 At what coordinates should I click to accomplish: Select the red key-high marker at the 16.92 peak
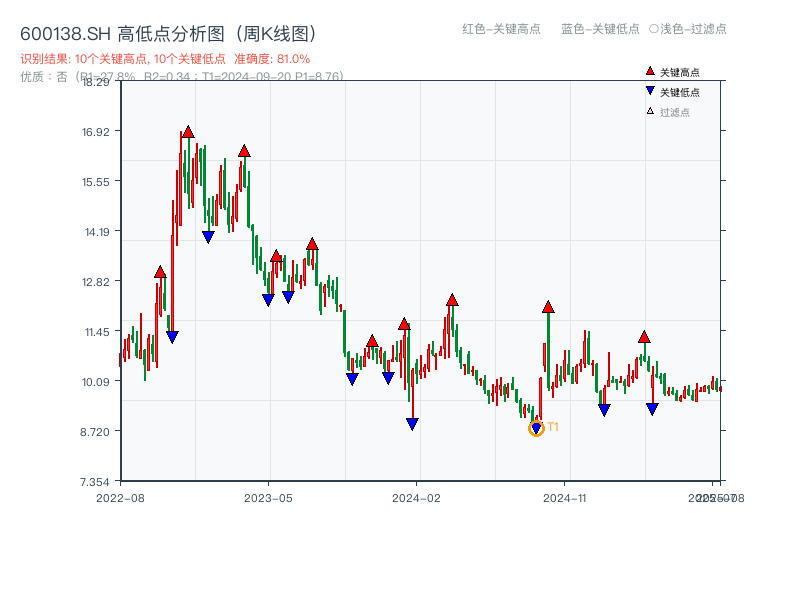(x=189, y=129)
